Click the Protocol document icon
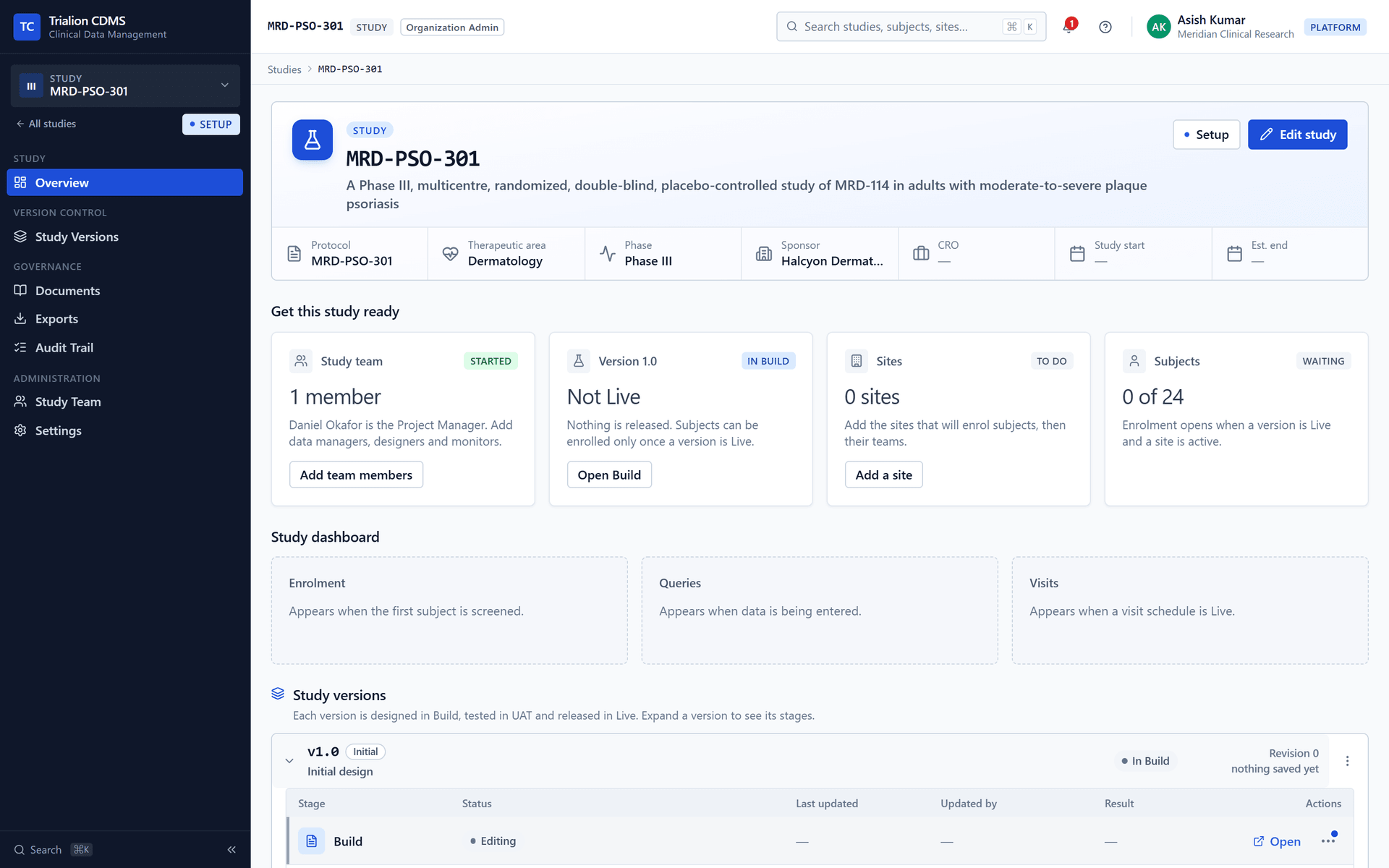This screenshot has height=868, width=1389. click(x=294, y=254)
